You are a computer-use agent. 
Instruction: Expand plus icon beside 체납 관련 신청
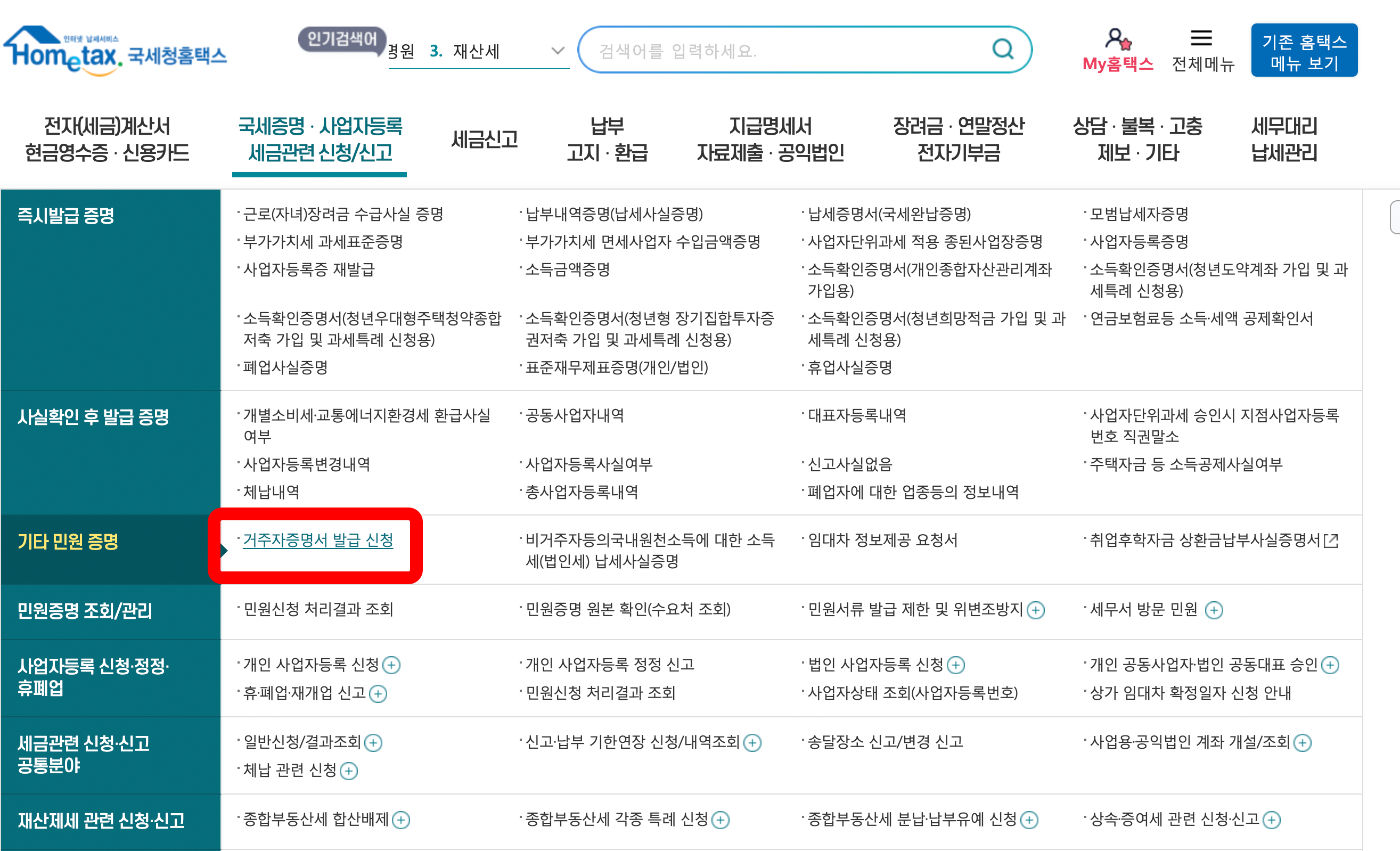pyautogui.click(x=349, y=772)
